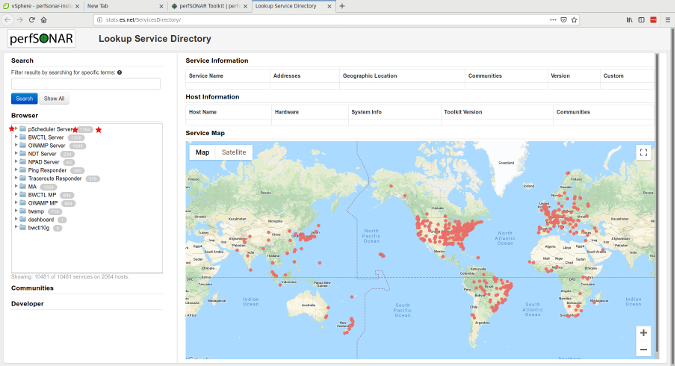Open the Developer section
This screenshot has width=675, height=366.
[28, 304]
